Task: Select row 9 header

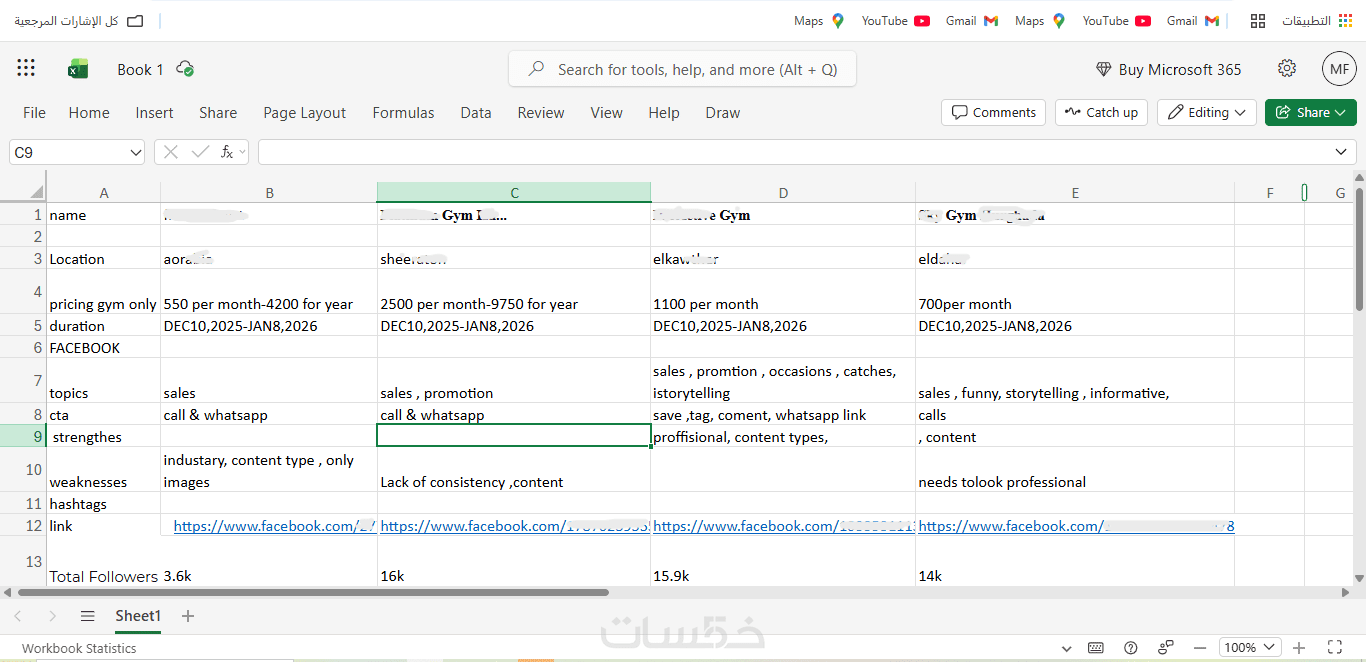Action: pos(23,436)
